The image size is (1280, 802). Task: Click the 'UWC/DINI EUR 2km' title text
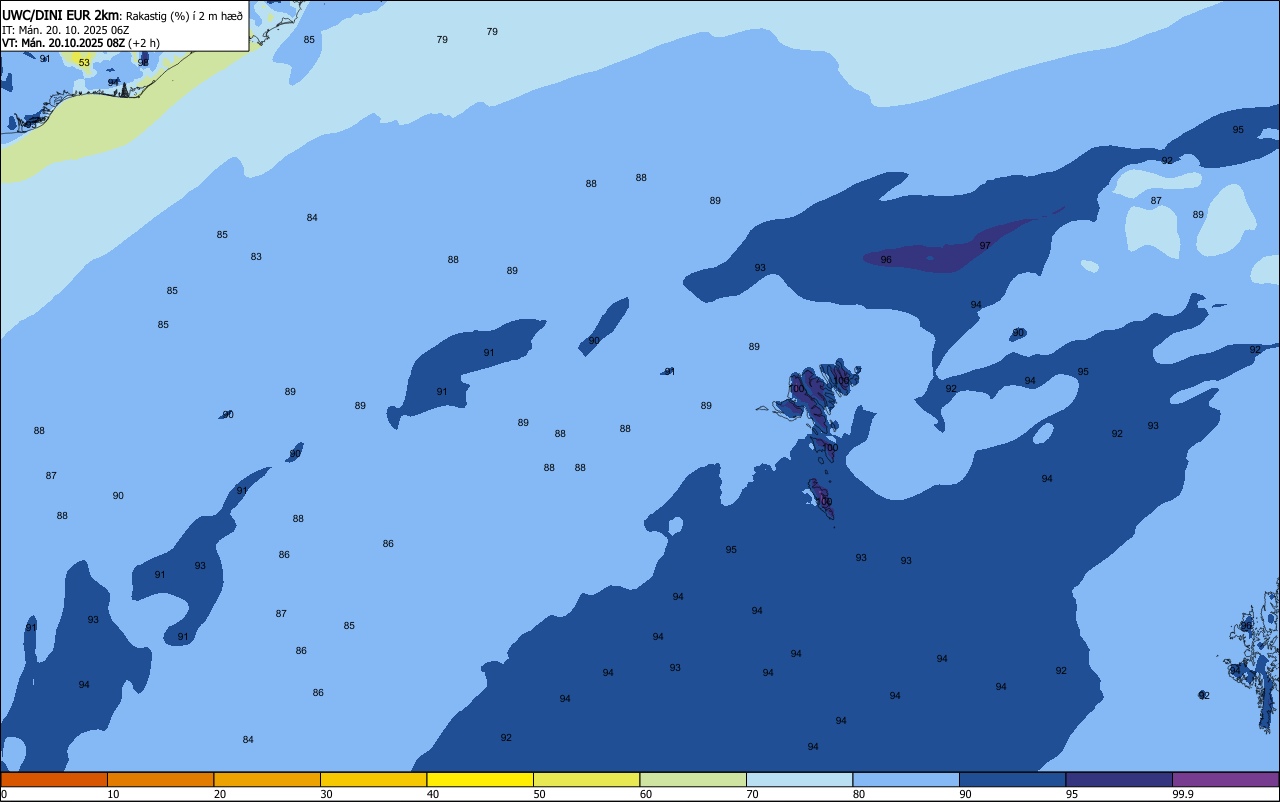[60, 14]
